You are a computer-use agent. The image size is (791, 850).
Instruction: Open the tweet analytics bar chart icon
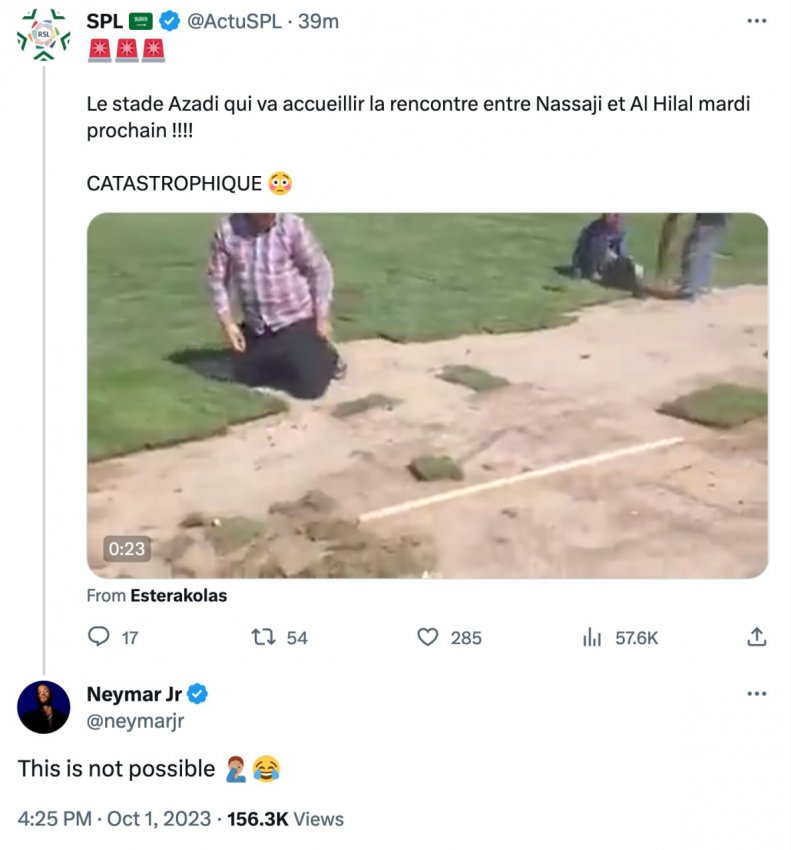(592, 637)
